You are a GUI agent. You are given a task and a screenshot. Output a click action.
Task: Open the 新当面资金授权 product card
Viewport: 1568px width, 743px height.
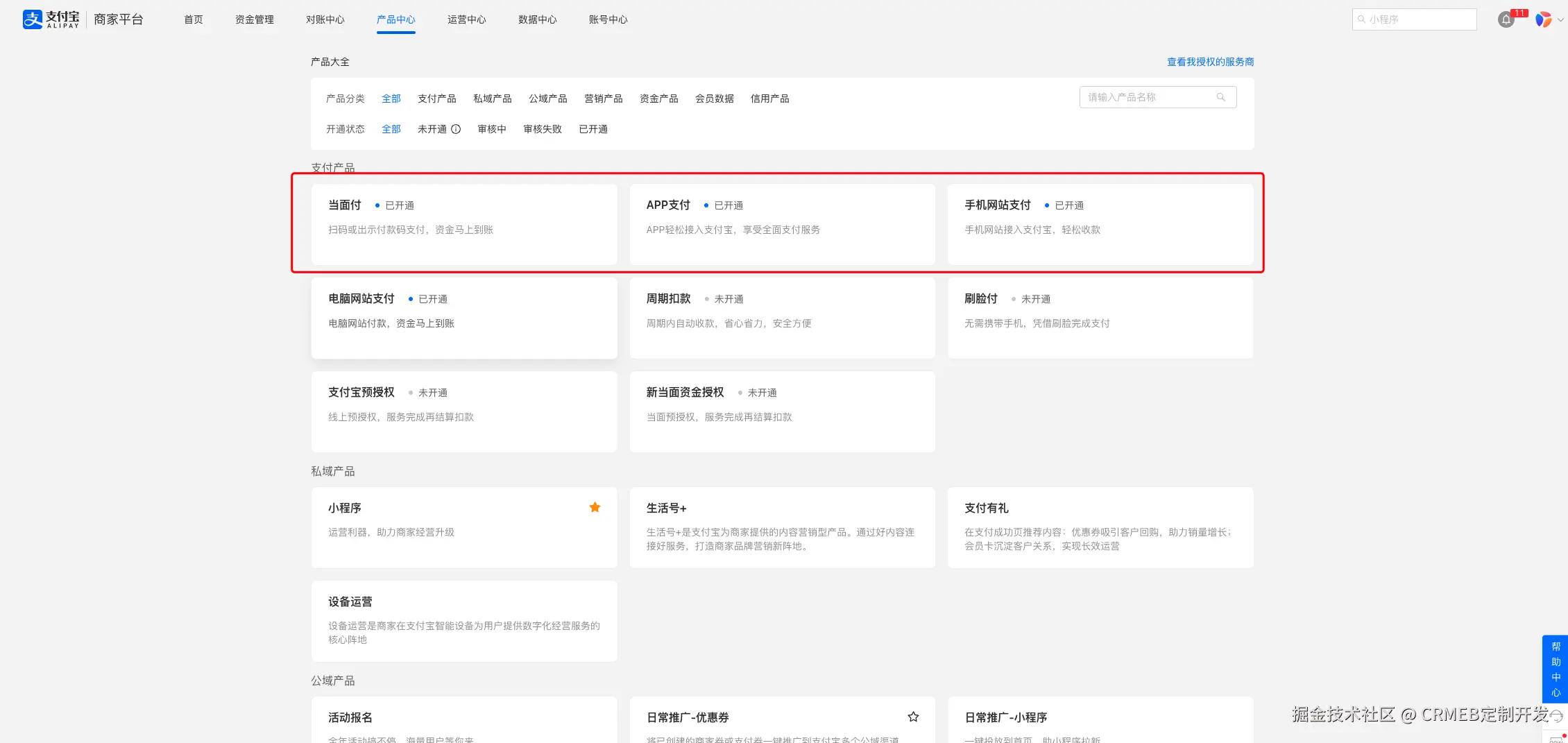tap(782, 411)
